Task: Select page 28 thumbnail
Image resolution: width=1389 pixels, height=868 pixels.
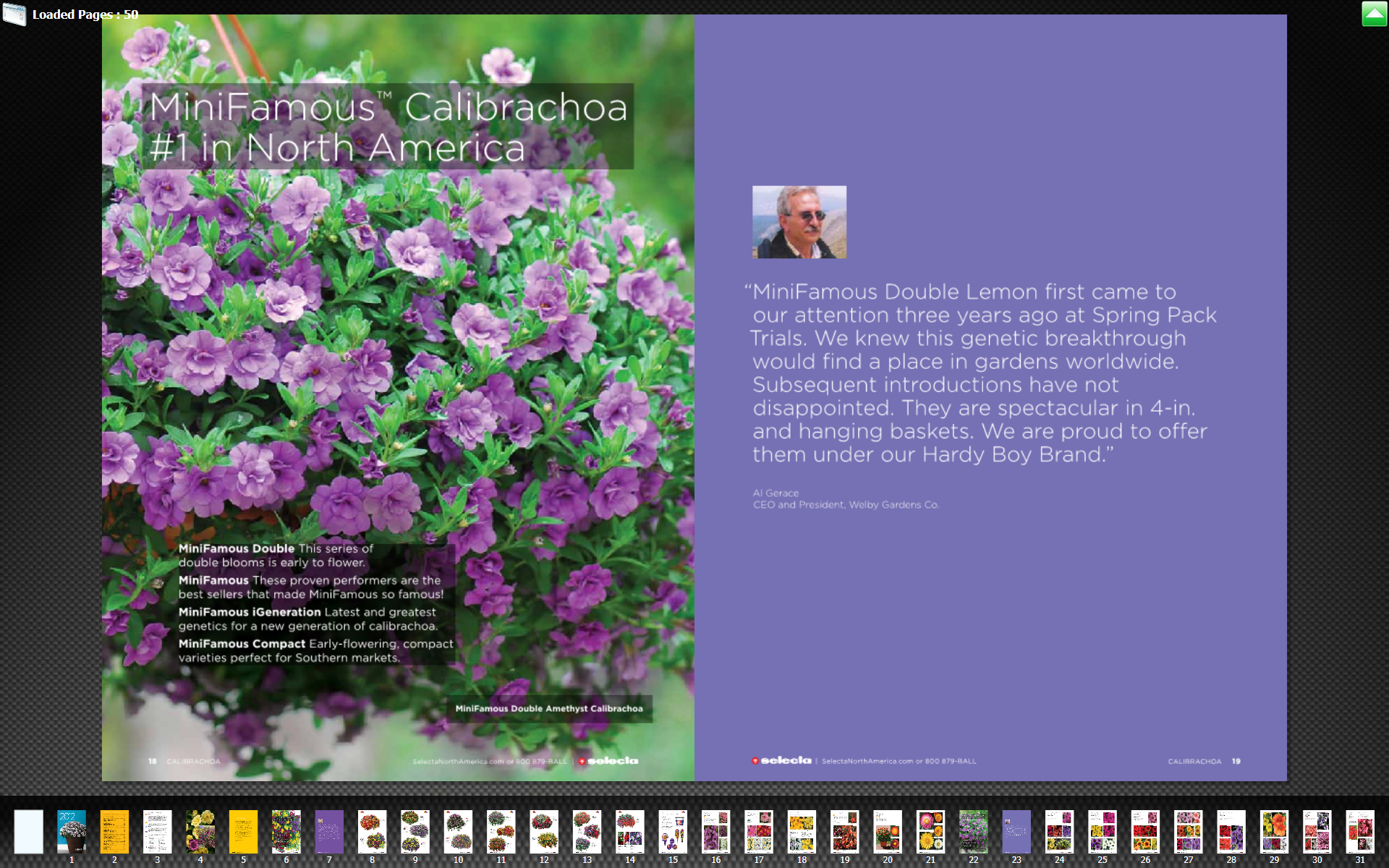Action: coord(1231,832)
